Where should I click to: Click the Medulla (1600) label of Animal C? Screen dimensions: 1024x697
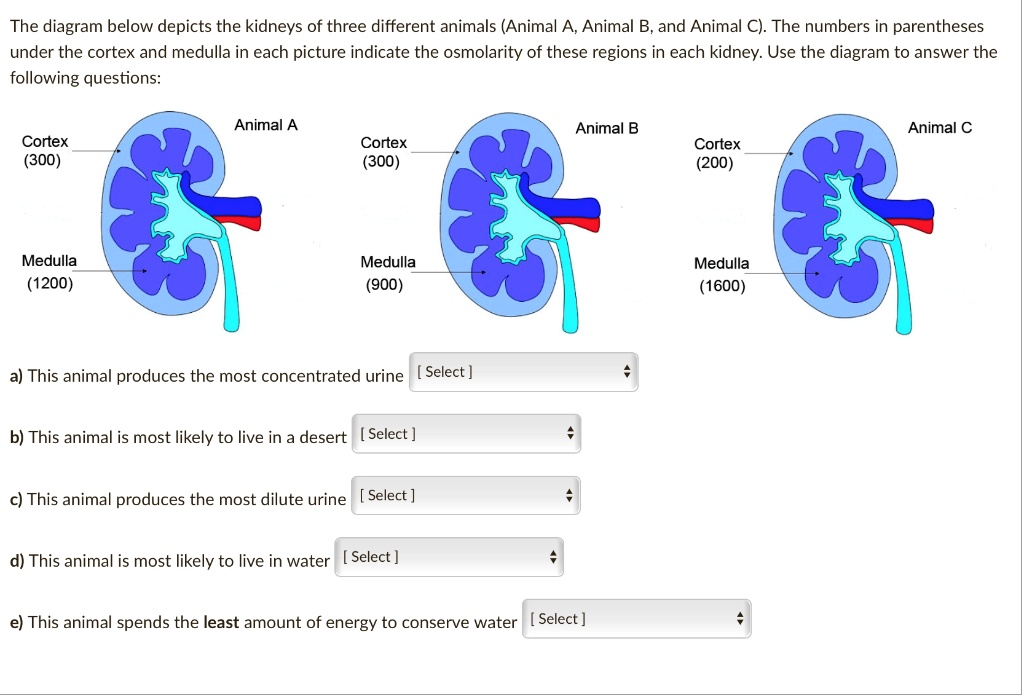721,274
